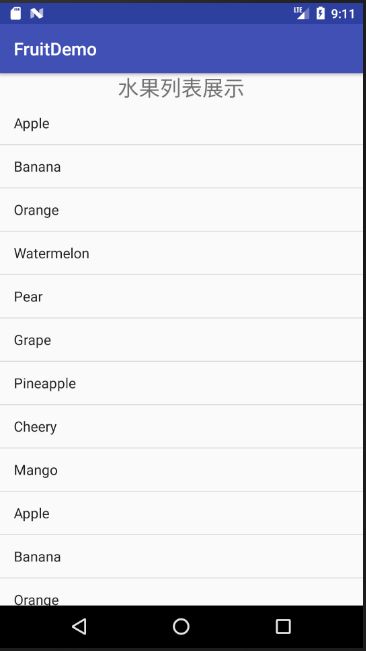Select Pineapple in the list

pos(181,383)
